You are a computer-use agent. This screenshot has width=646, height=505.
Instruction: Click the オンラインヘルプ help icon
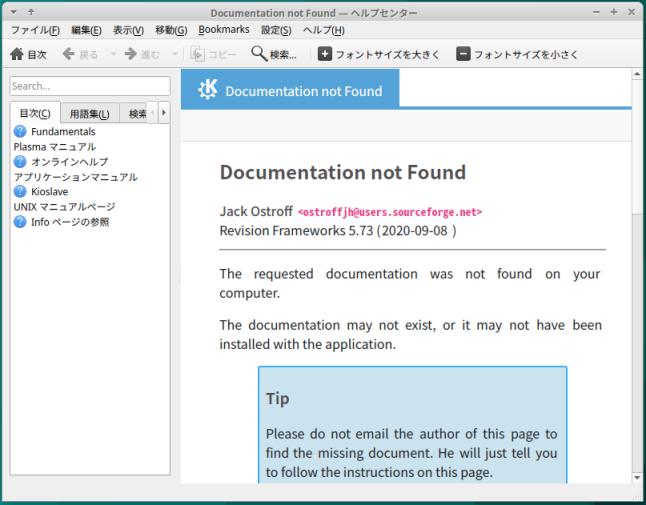coord(20,161)
